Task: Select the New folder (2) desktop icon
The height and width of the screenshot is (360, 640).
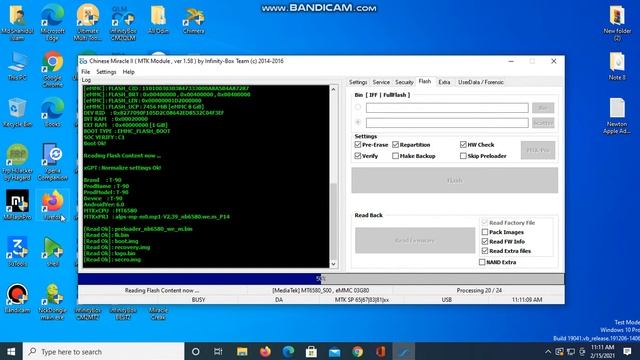Action: click(x=617, y=23)
